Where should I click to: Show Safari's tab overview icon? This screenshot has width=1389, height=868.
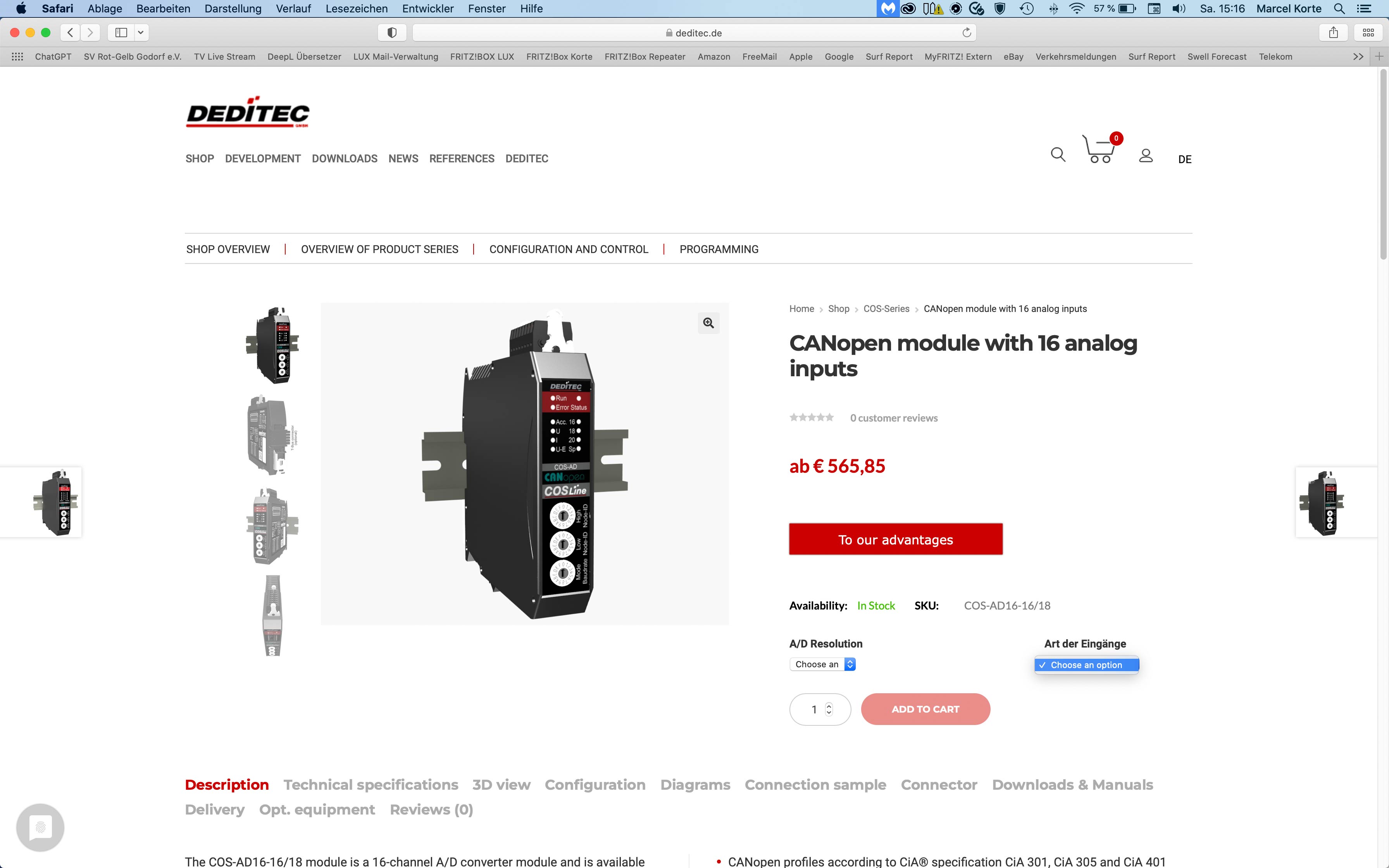coord(1368,33)
